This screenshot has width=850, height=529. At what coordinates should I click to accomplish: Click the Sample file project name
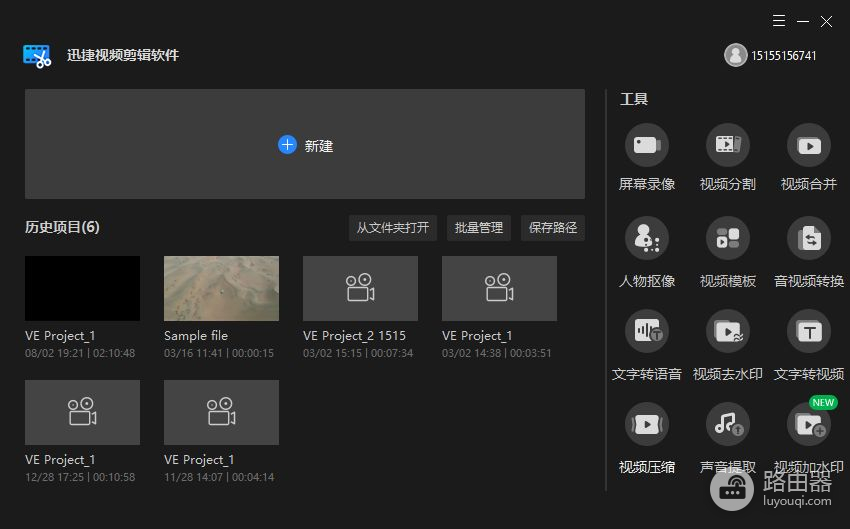(196, 336)
